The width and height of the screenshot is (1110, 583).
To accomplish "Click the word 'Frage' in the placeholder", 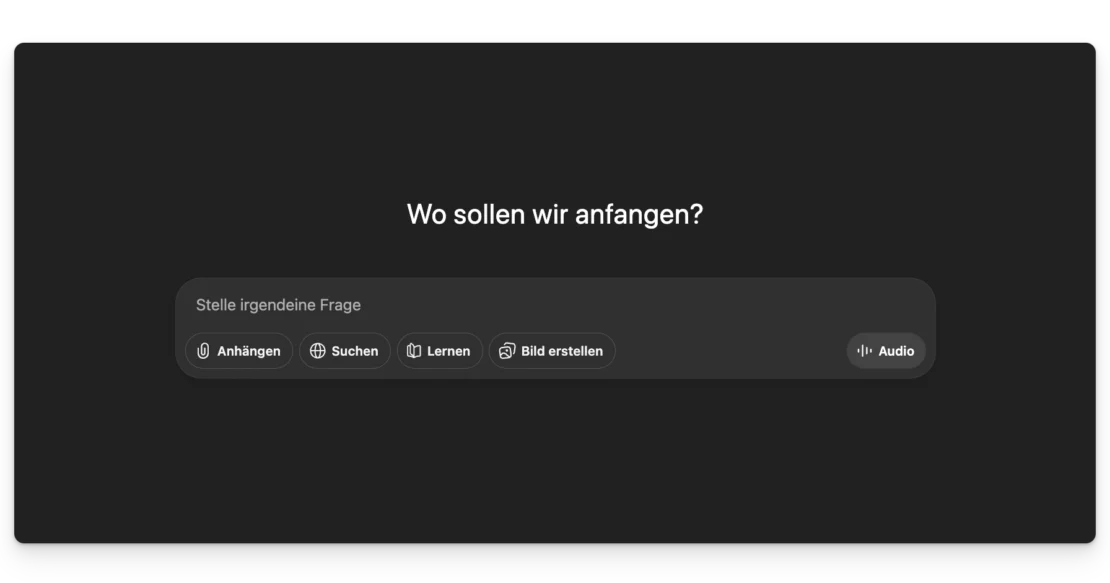I will (x=340, y=305).
